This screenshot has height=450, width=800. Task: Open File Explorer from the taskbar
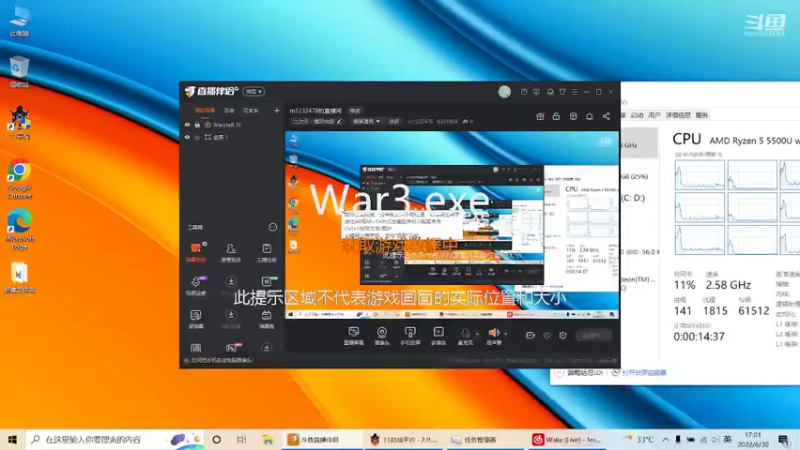click(268, 439)
